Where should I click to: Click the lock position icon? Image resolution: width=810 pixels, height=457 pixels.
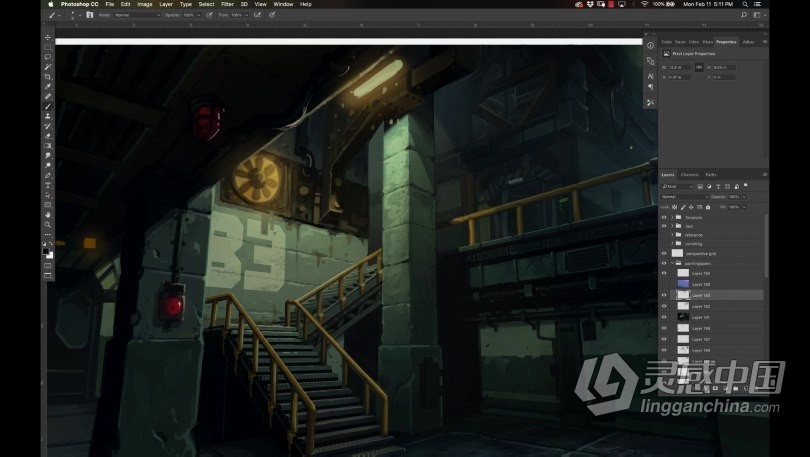pos(691,207)
